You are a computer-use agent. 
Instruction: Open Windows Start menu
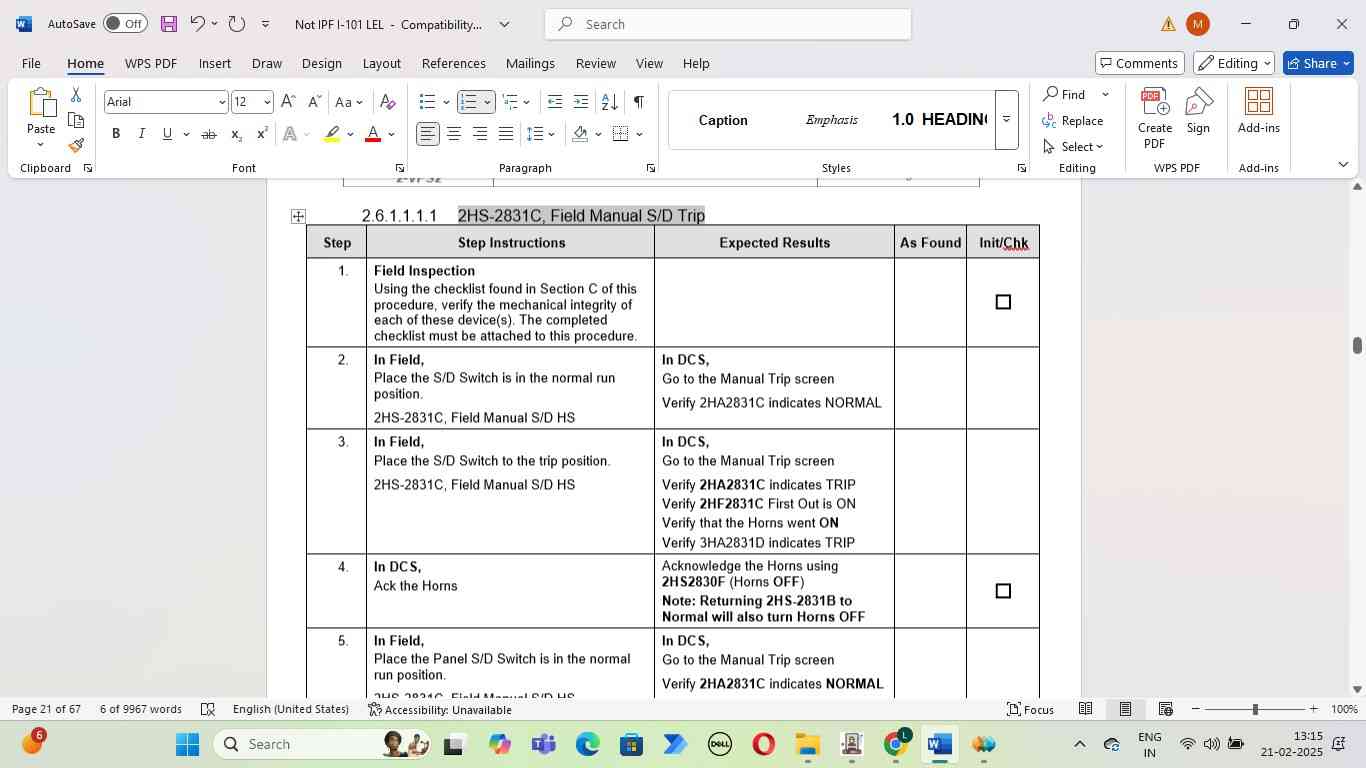[188, 744]
